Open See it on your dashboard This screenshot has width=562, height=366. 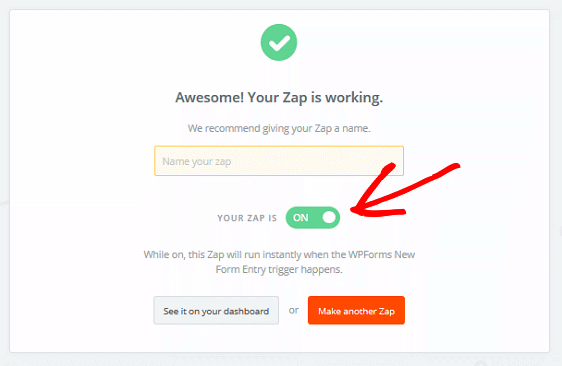point(216,310)
